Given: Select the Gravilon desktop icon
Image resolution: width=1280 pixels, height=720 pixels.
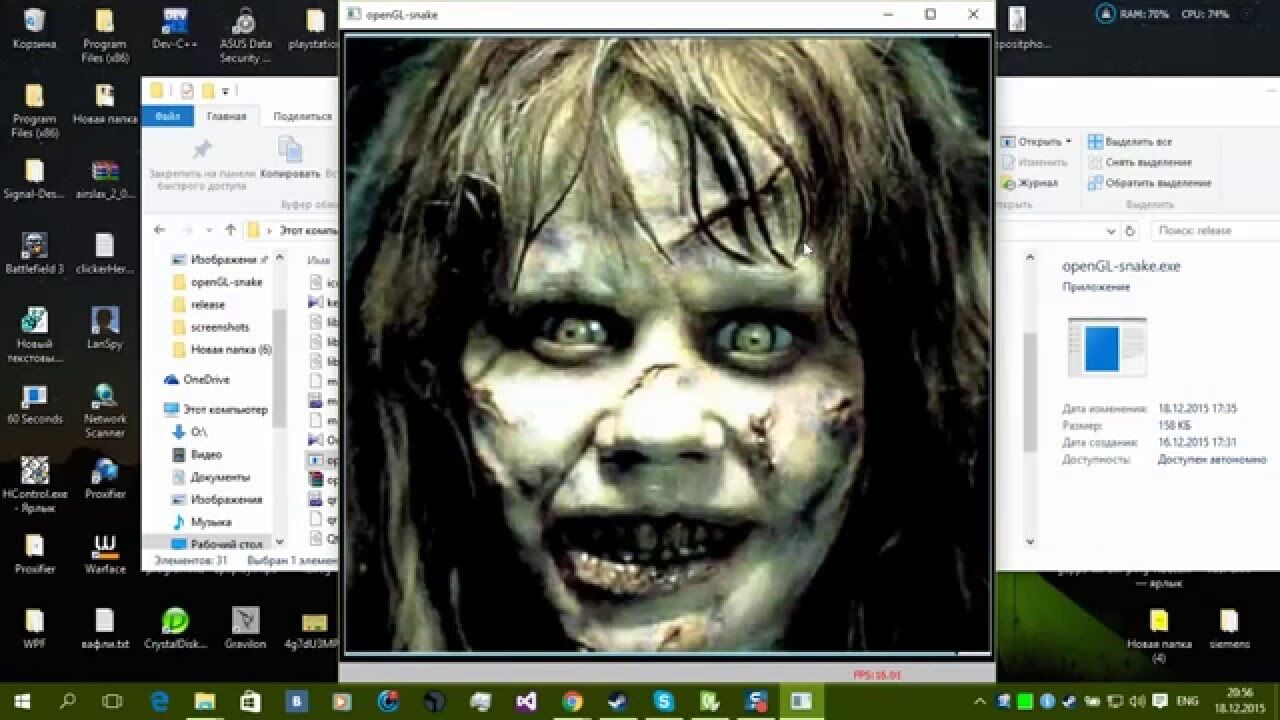Looking at the screenshot, I should 245,628.
